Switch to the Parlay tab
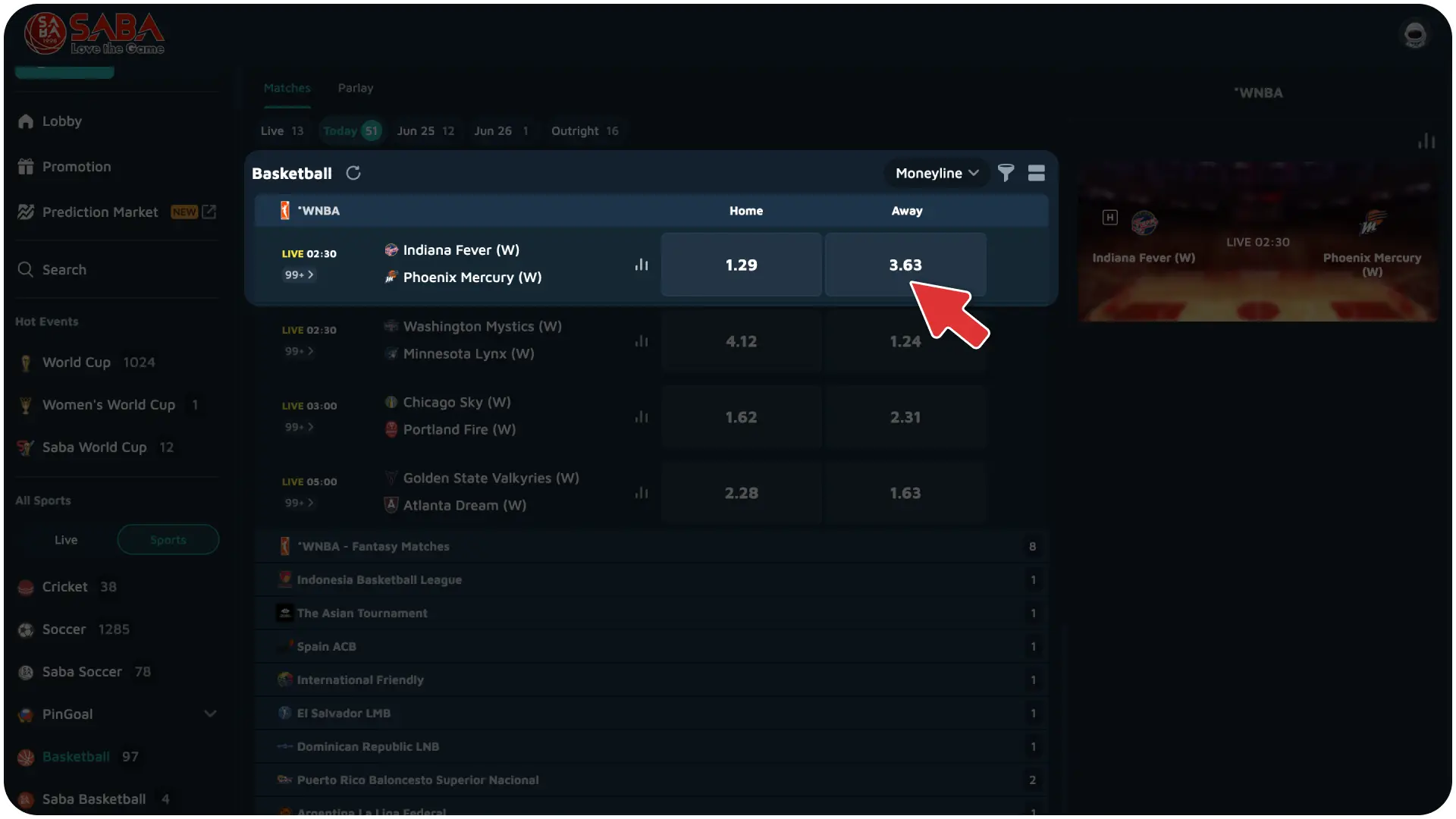The height and width of the screenshot is (819, 1456). [356, 89]
